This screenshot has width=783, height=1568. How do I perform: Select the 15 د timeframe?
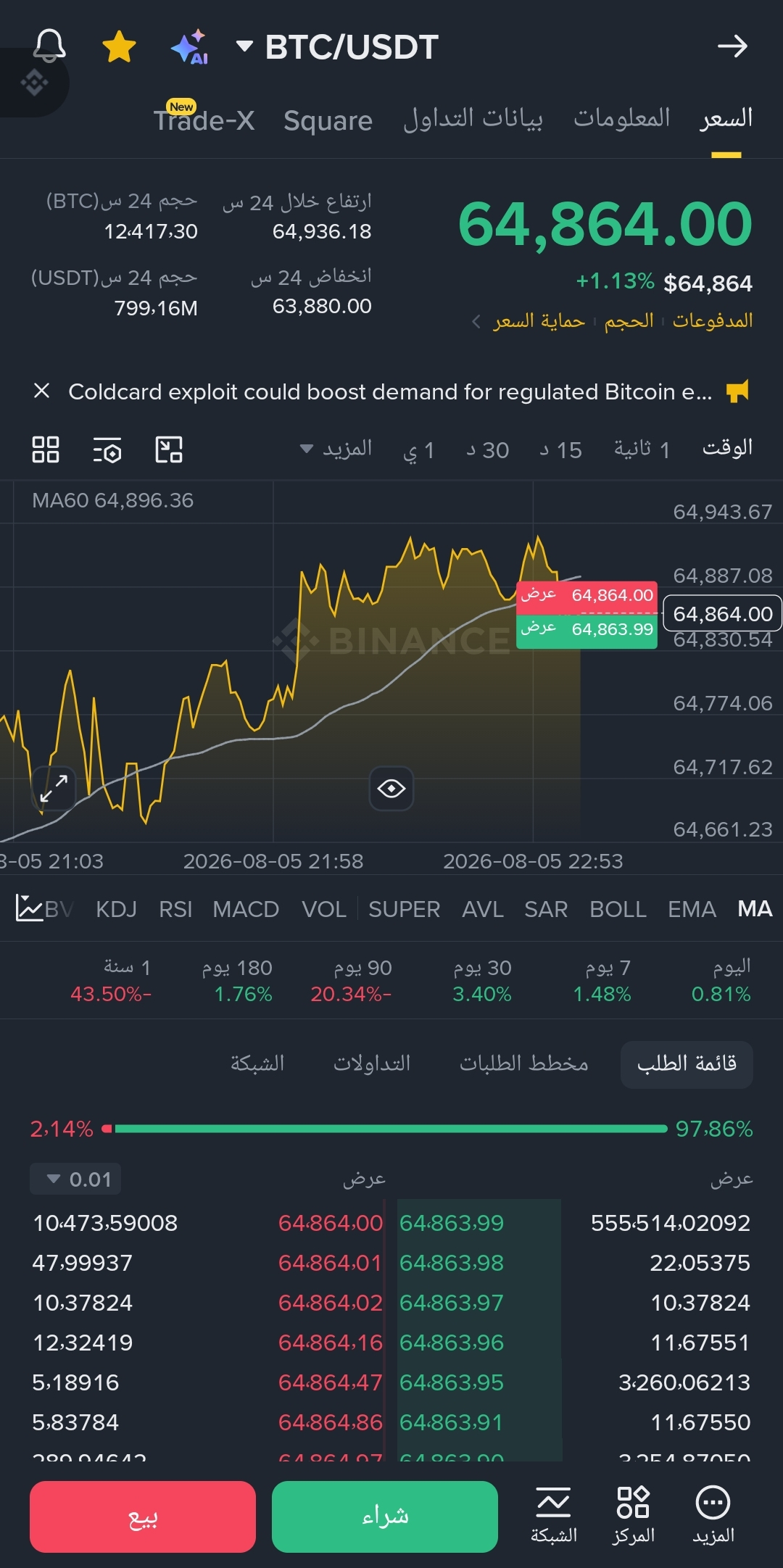pyautogui.click(x=560, y=450)
